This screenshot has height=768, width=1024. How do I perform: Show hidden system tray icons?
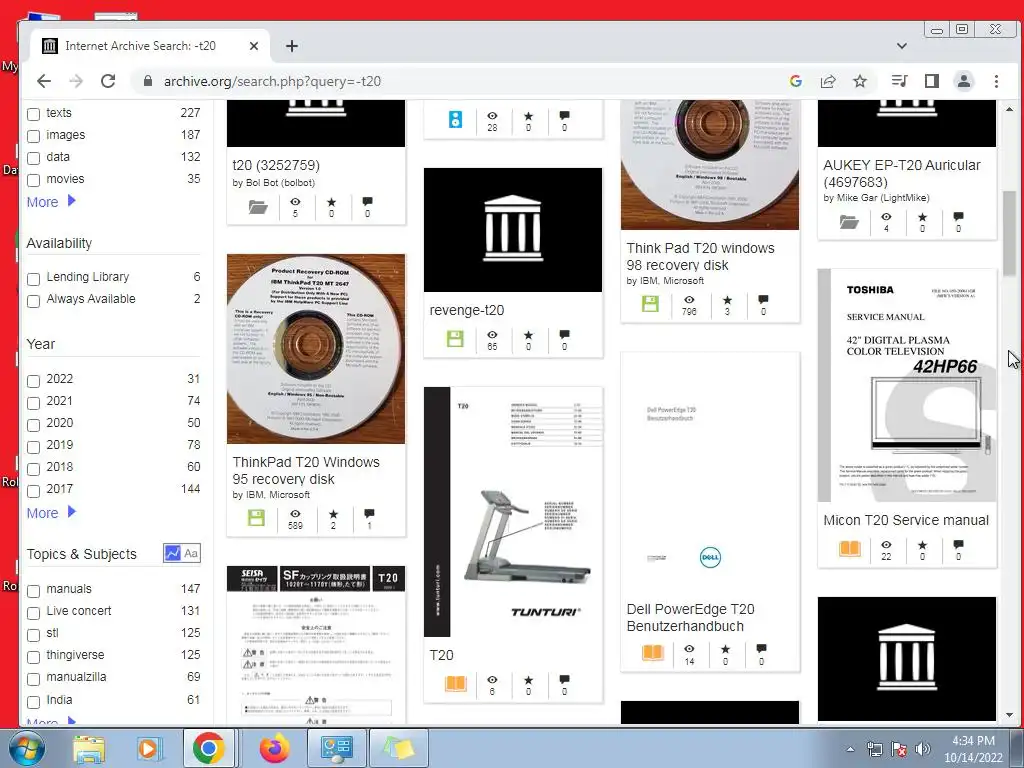(850, 749)
